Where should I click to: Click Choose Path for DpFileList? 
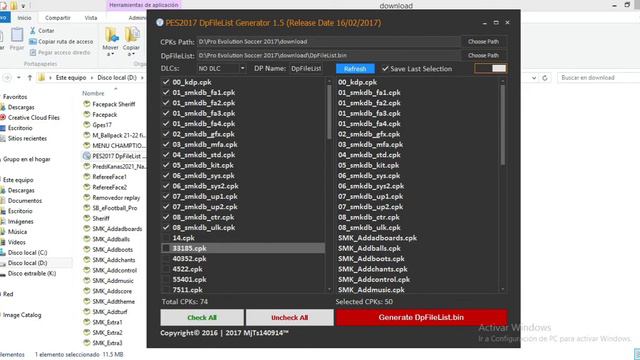click(x=483, y=55)
